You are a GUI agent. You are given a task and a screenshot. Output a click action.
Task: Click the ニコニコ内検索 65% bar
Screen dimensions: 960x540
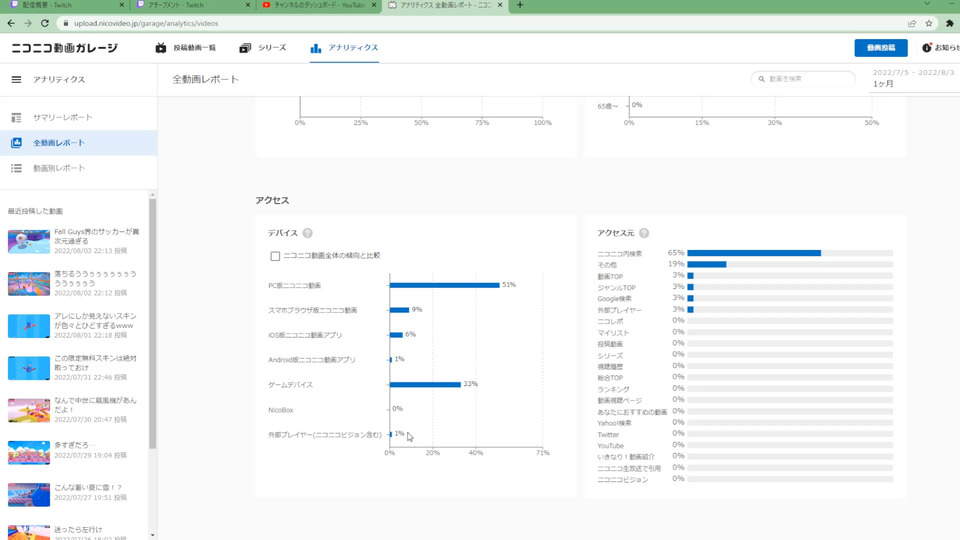pos(754,253)
